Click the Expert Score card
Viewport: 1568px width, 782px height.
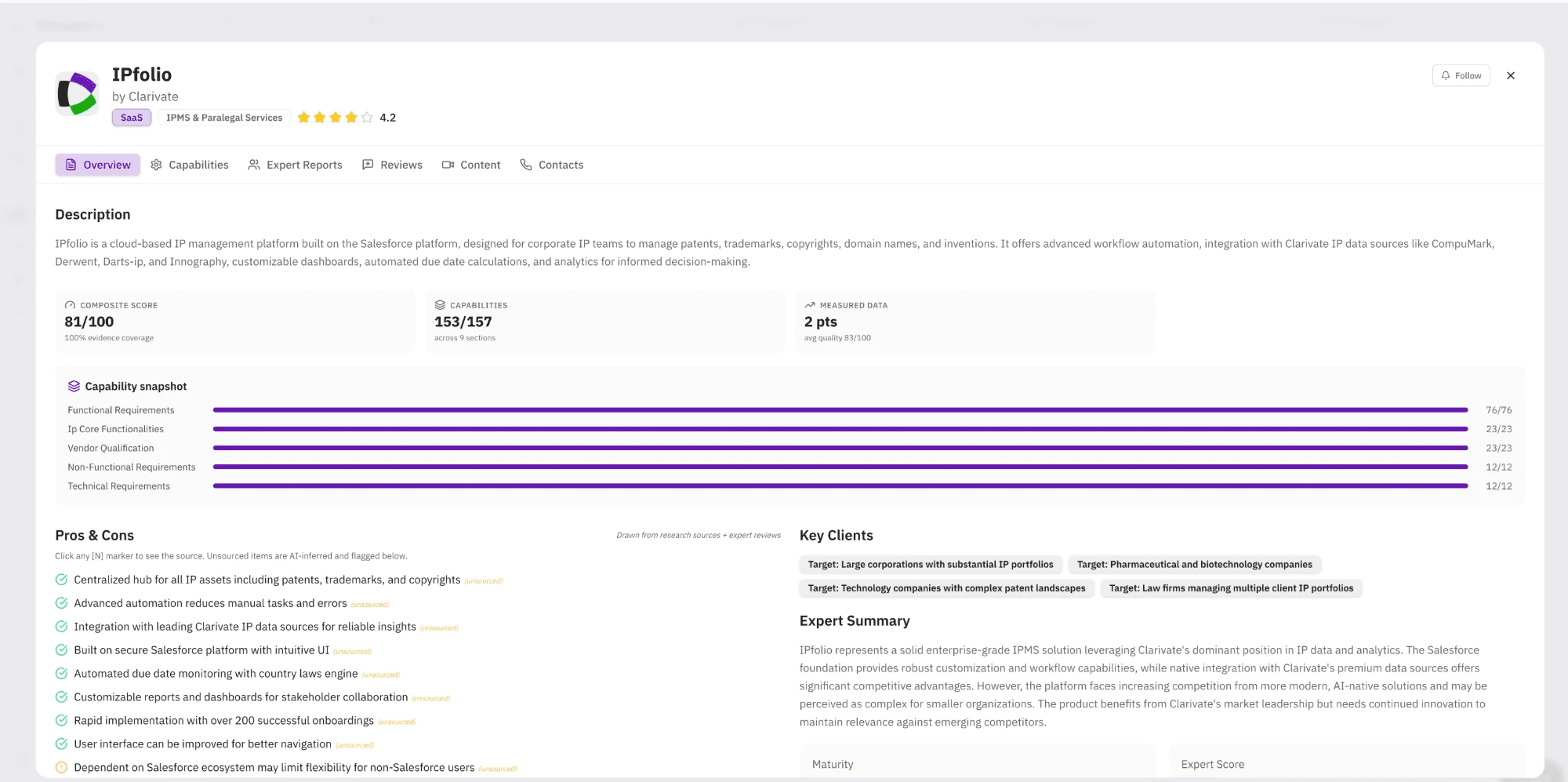[1346, 762]
